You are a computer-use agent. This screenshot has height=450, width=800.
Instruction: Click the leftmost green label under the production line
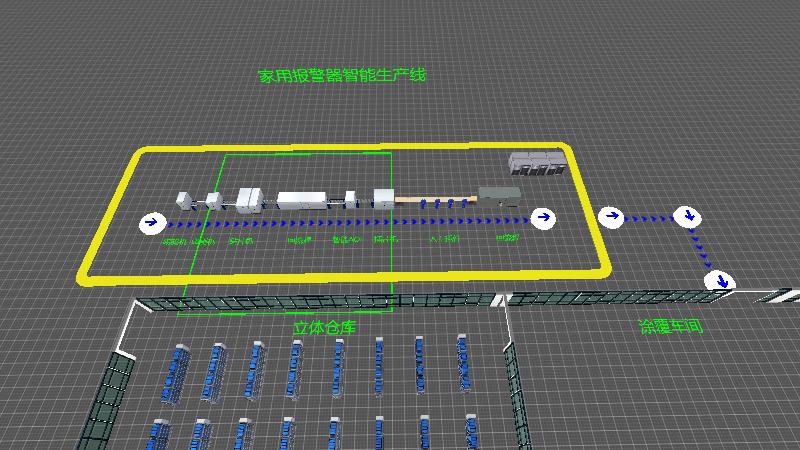174,241
